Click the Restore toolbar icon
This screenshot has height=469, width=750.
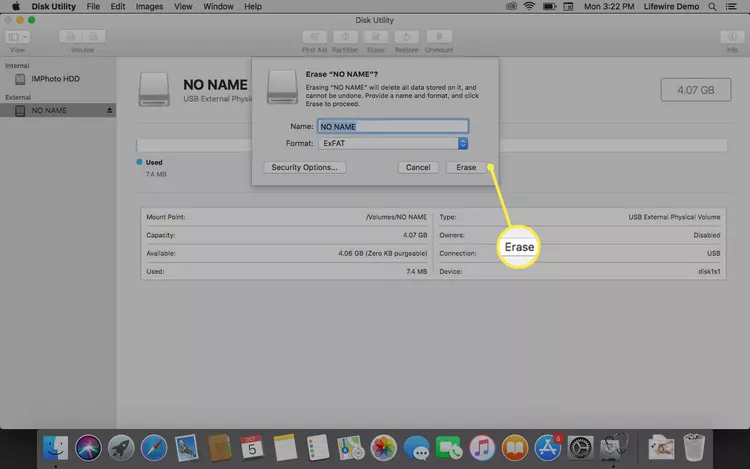[406, 36]
